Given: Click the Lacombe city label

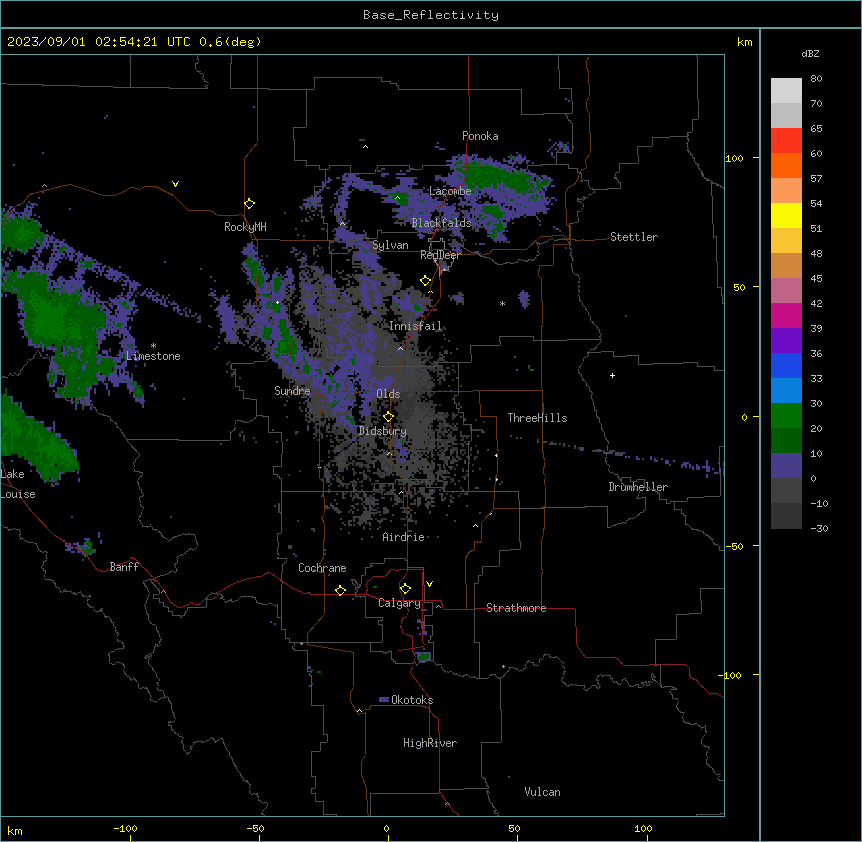Looking at the screenshot, I should [450, 191].
